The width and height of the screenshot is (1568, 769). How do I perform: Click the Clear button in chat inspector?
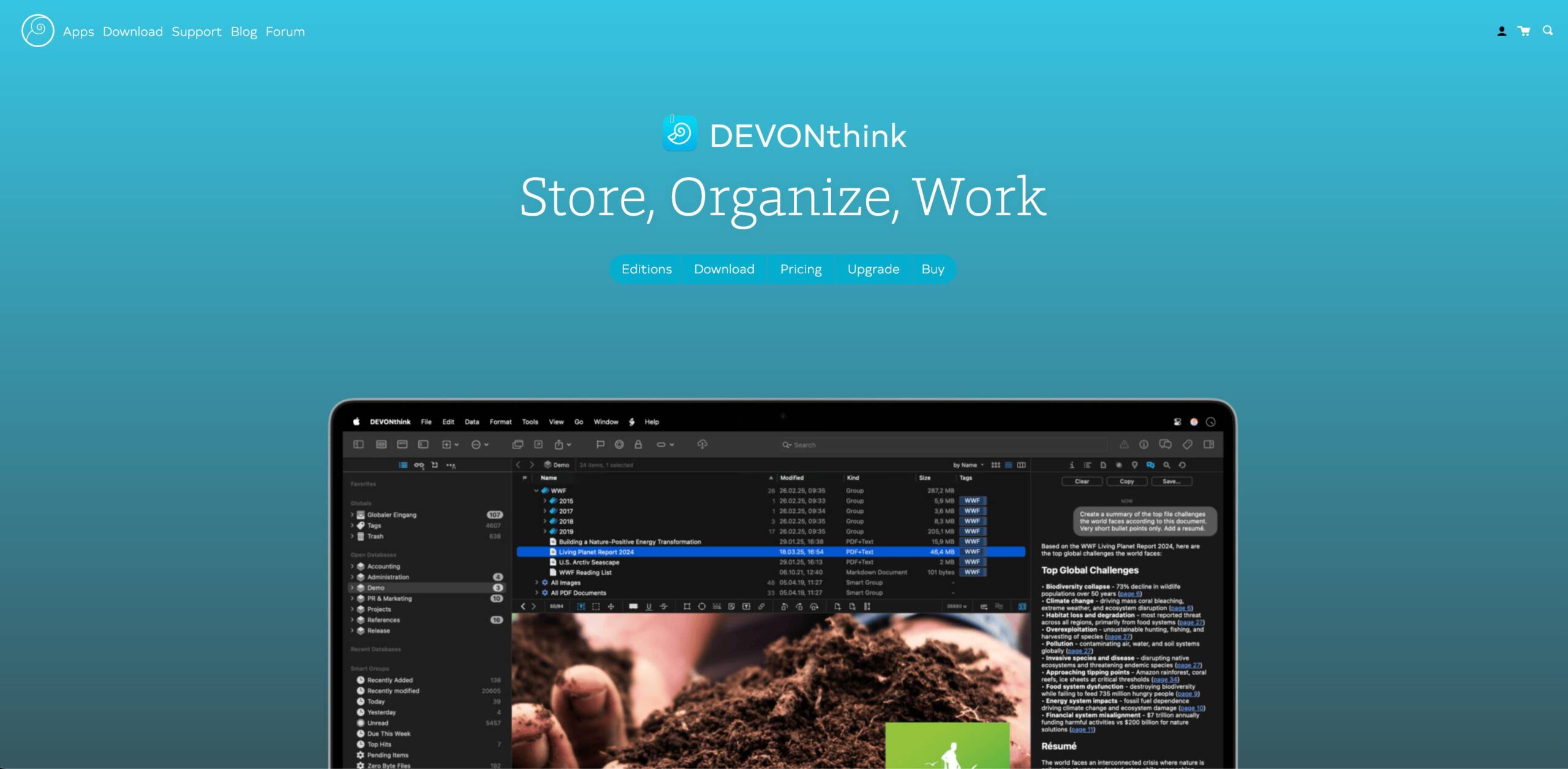click(1082, 482)
